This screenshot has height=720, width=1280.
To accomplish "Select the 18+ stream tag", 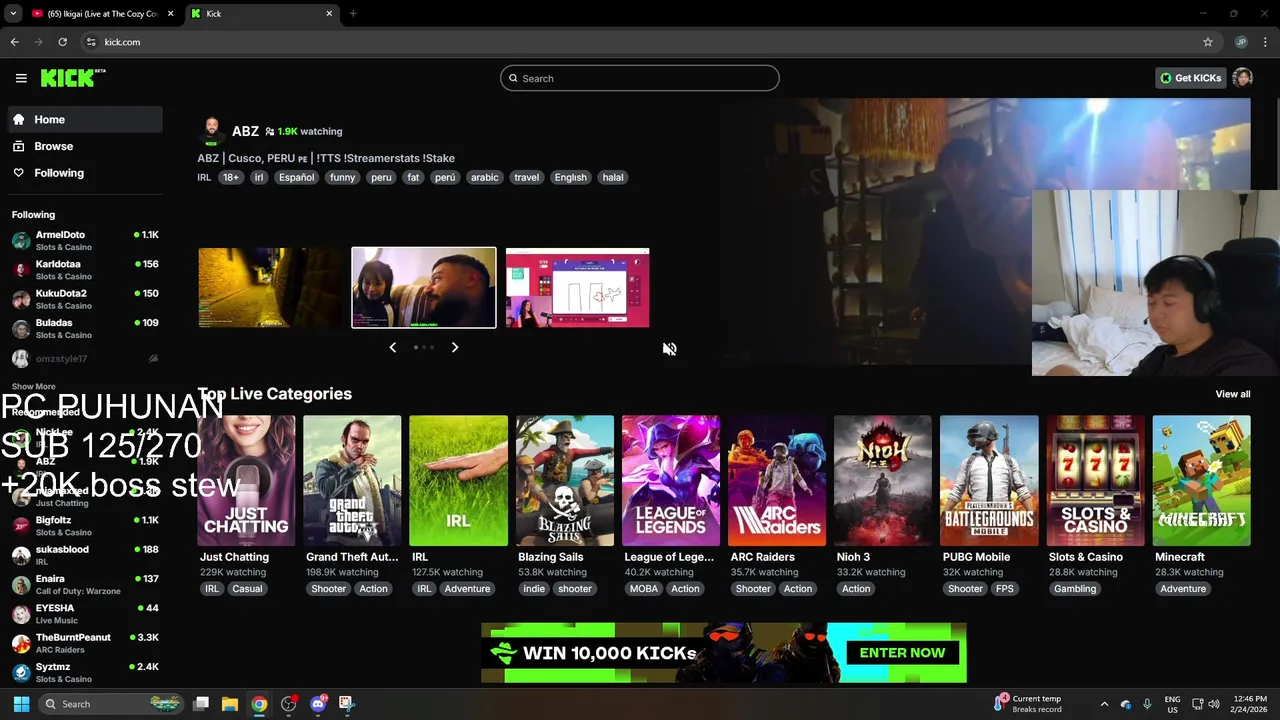I will [231, 177].
